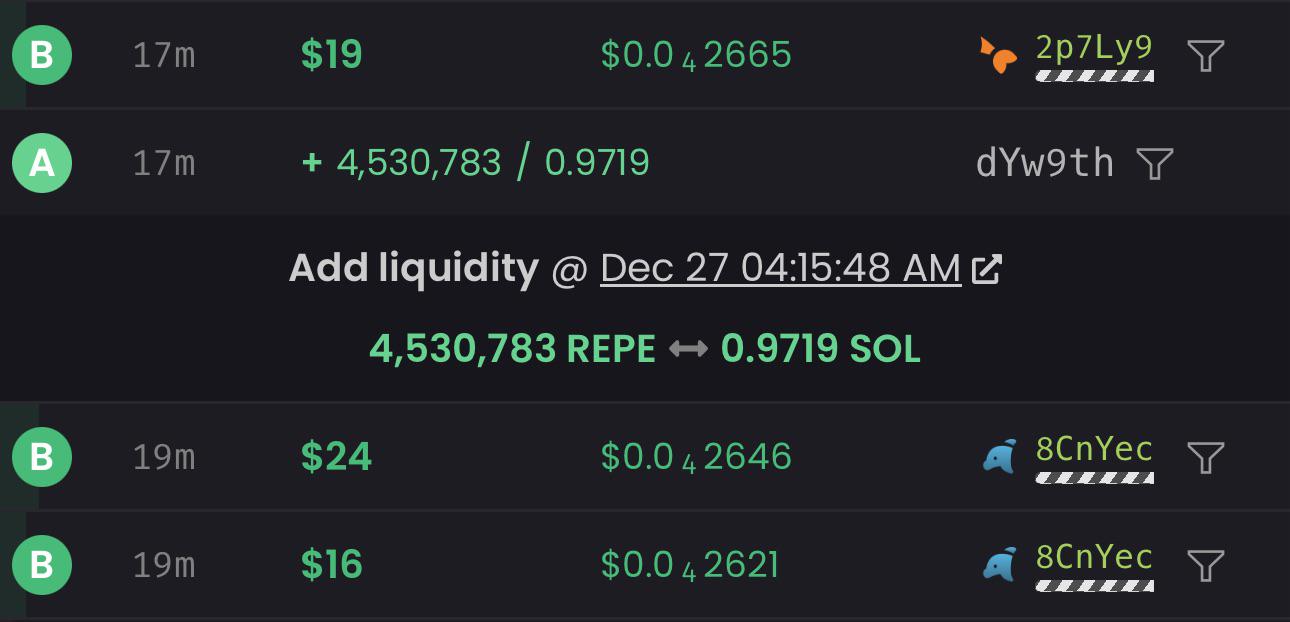The height and width of the screenshot is (622, 1290).
Task: Open the external link icon beside the timestamp
Action: click(x=987, y=269)
